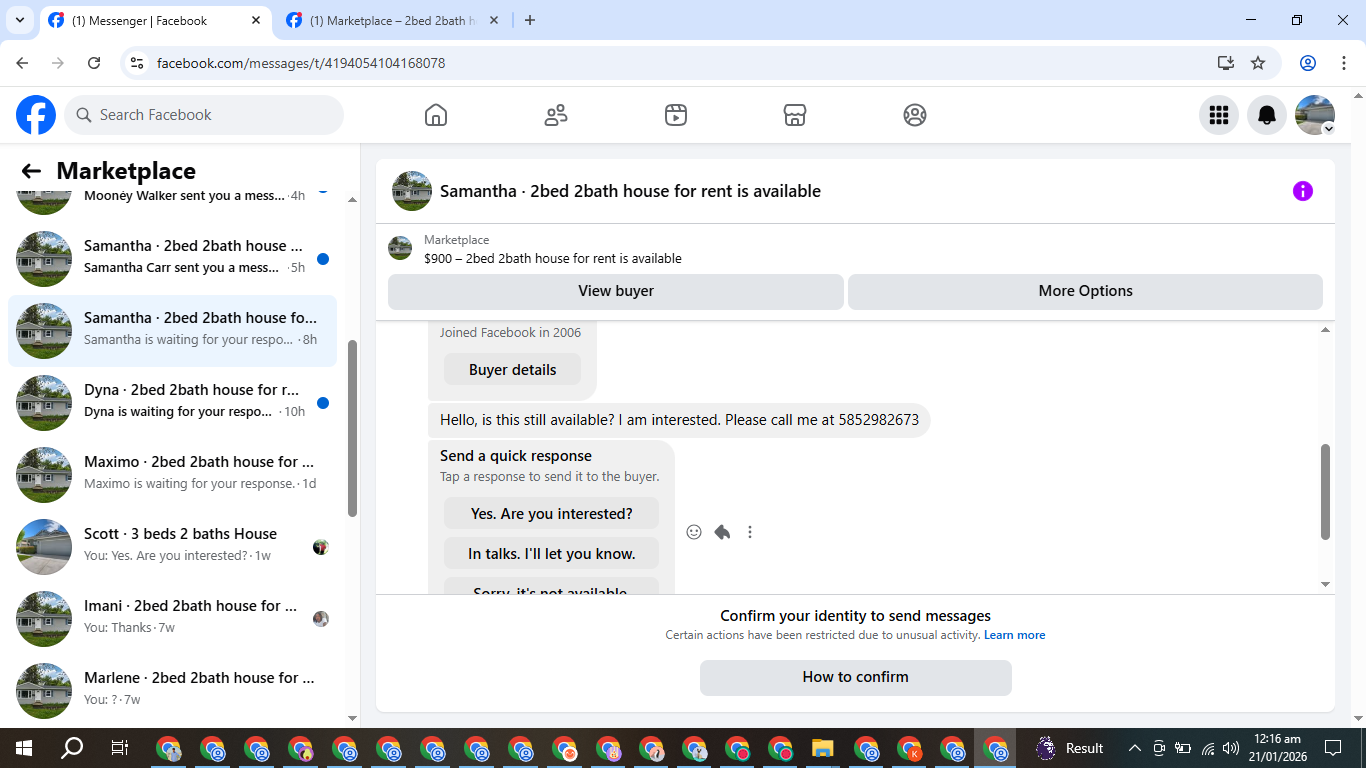Open Scott's 3 beds 2 baths House chat
Screen dimensions: 1366x768
click(x=172, y=547)
